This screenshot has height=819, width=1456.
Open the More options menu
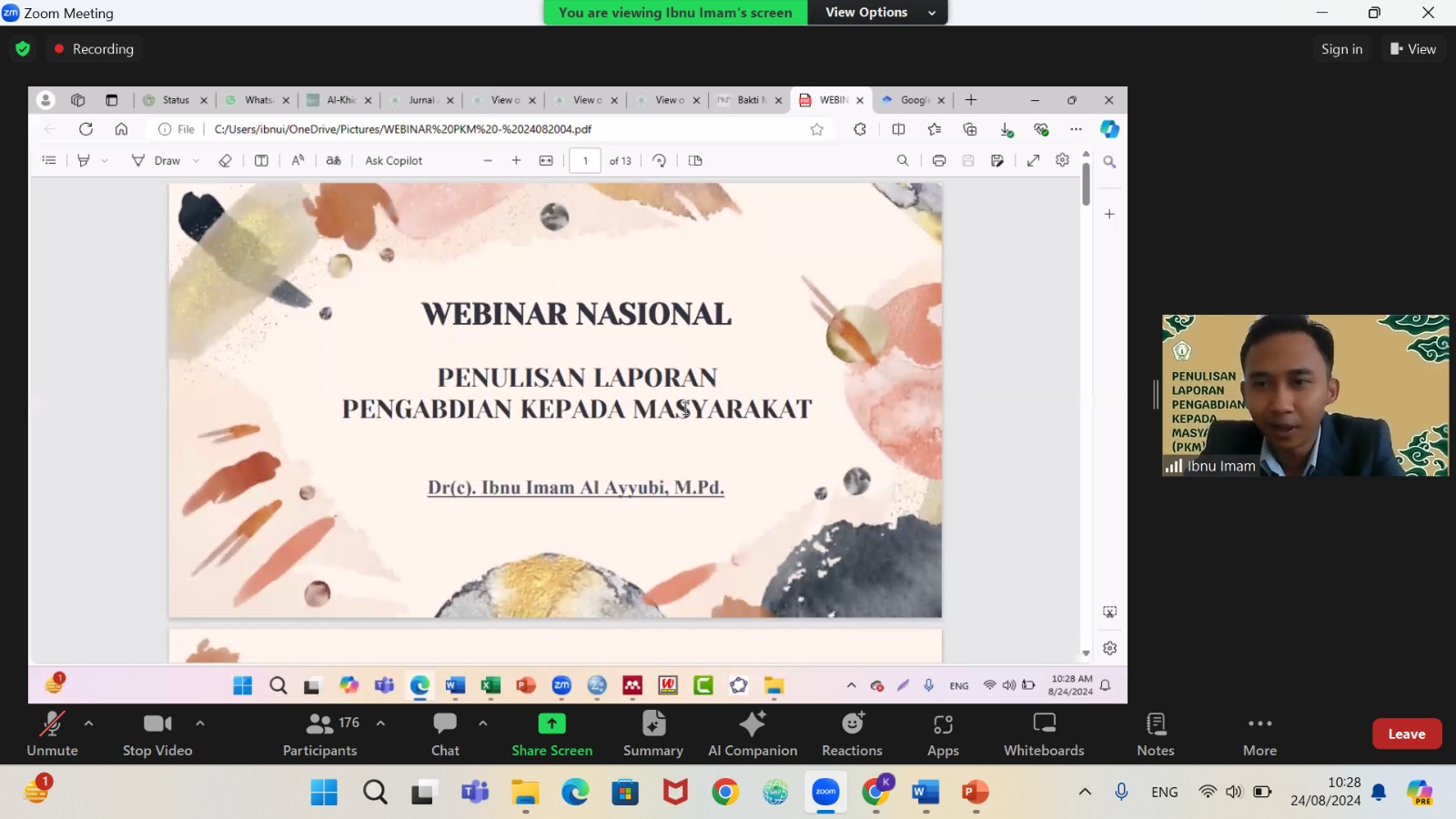[x=1259, y=733]
